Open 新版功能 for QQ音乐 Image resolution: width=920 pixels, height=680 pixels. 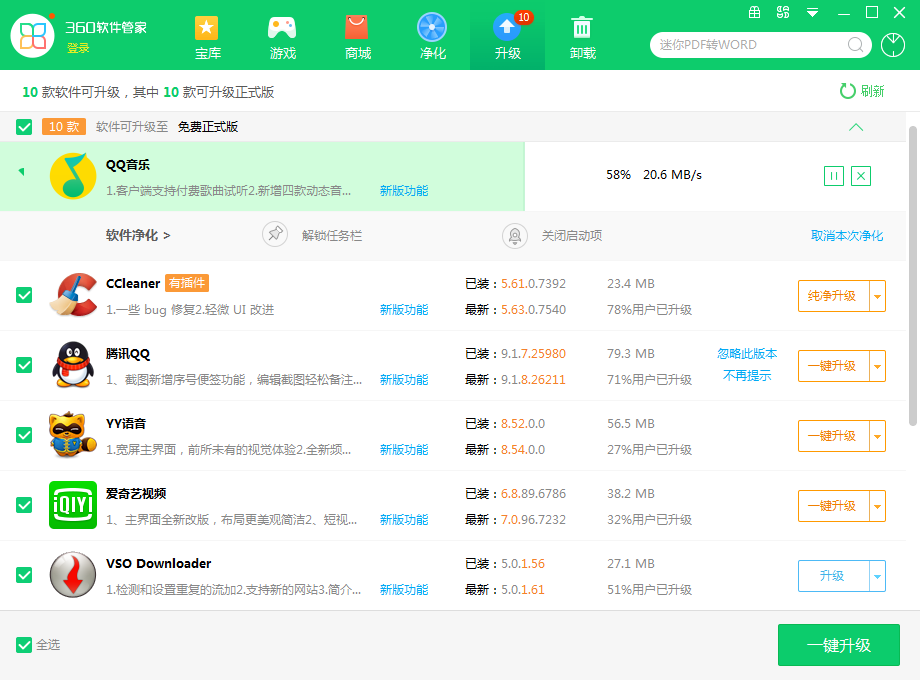click(x=404, y=191)
